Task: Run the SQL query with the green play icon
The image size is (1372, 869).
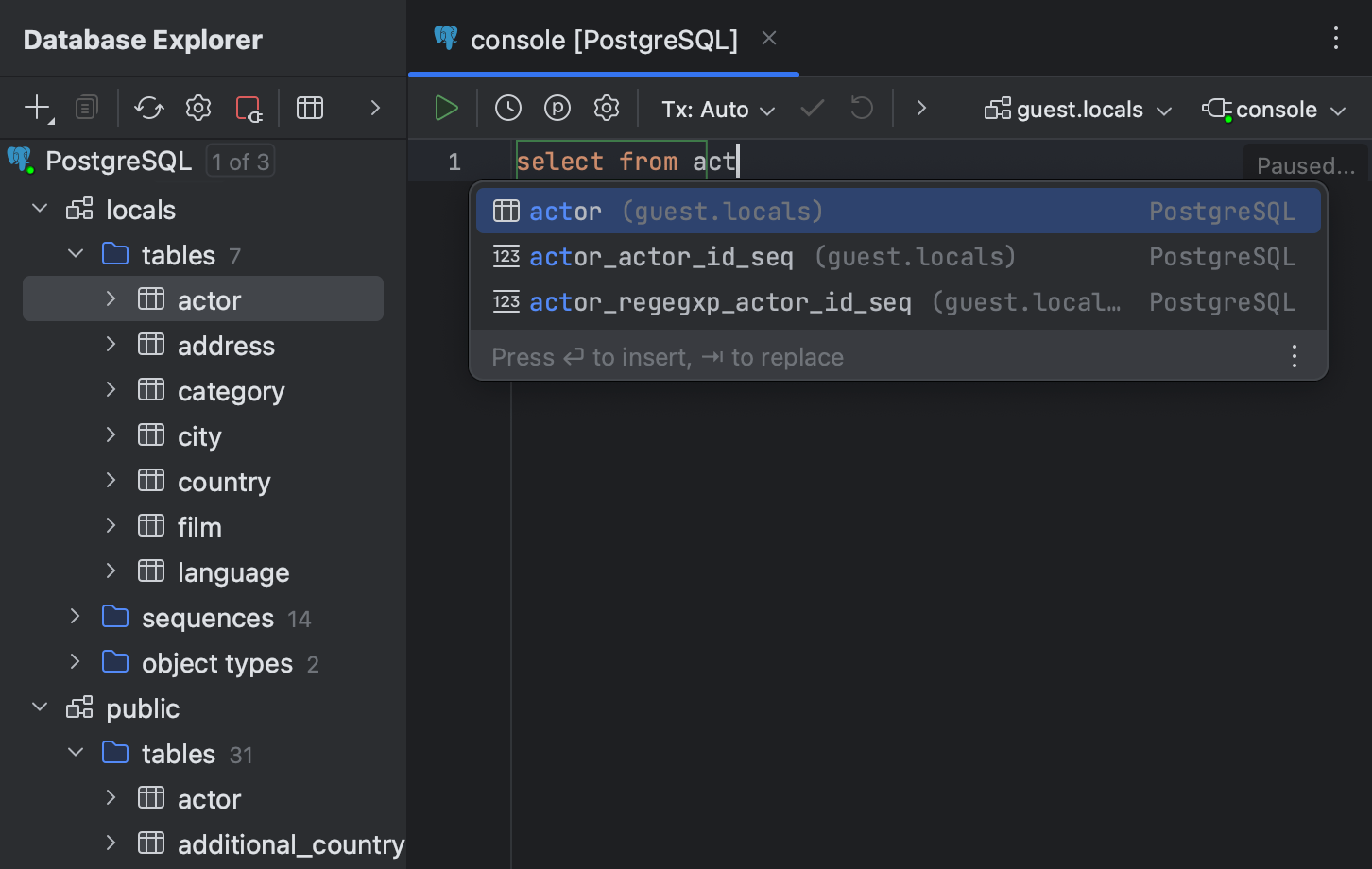Action: [445, 108]
